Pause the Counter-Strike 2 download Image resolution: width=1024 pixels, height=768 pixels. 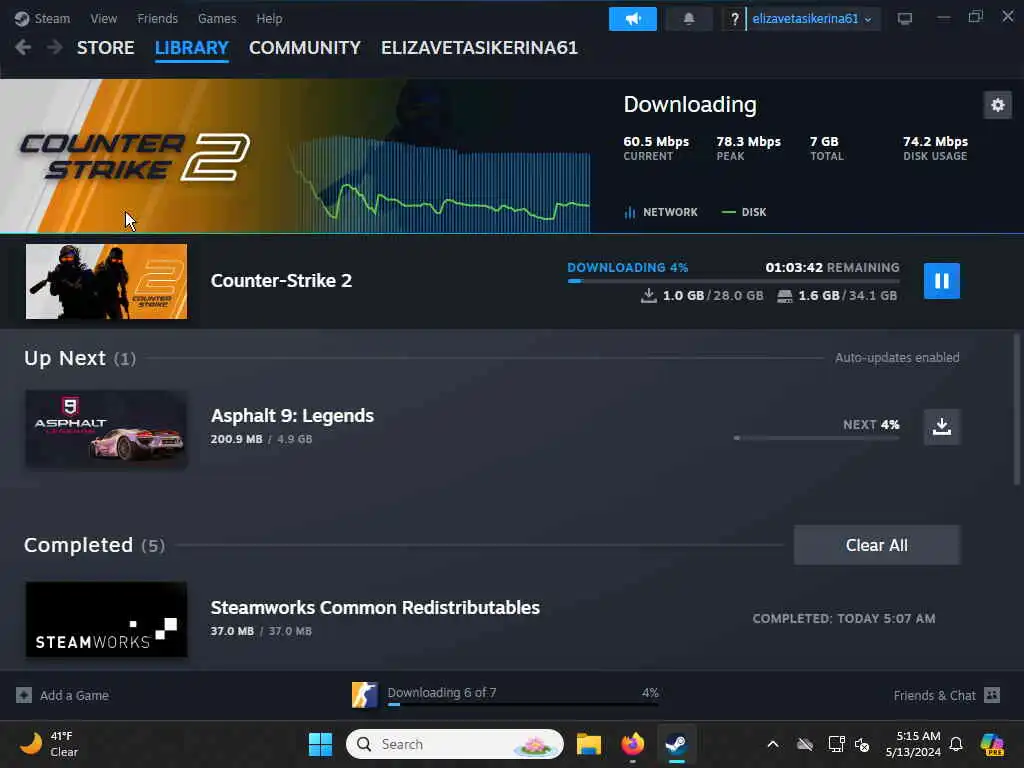click(x=941, y=281)
